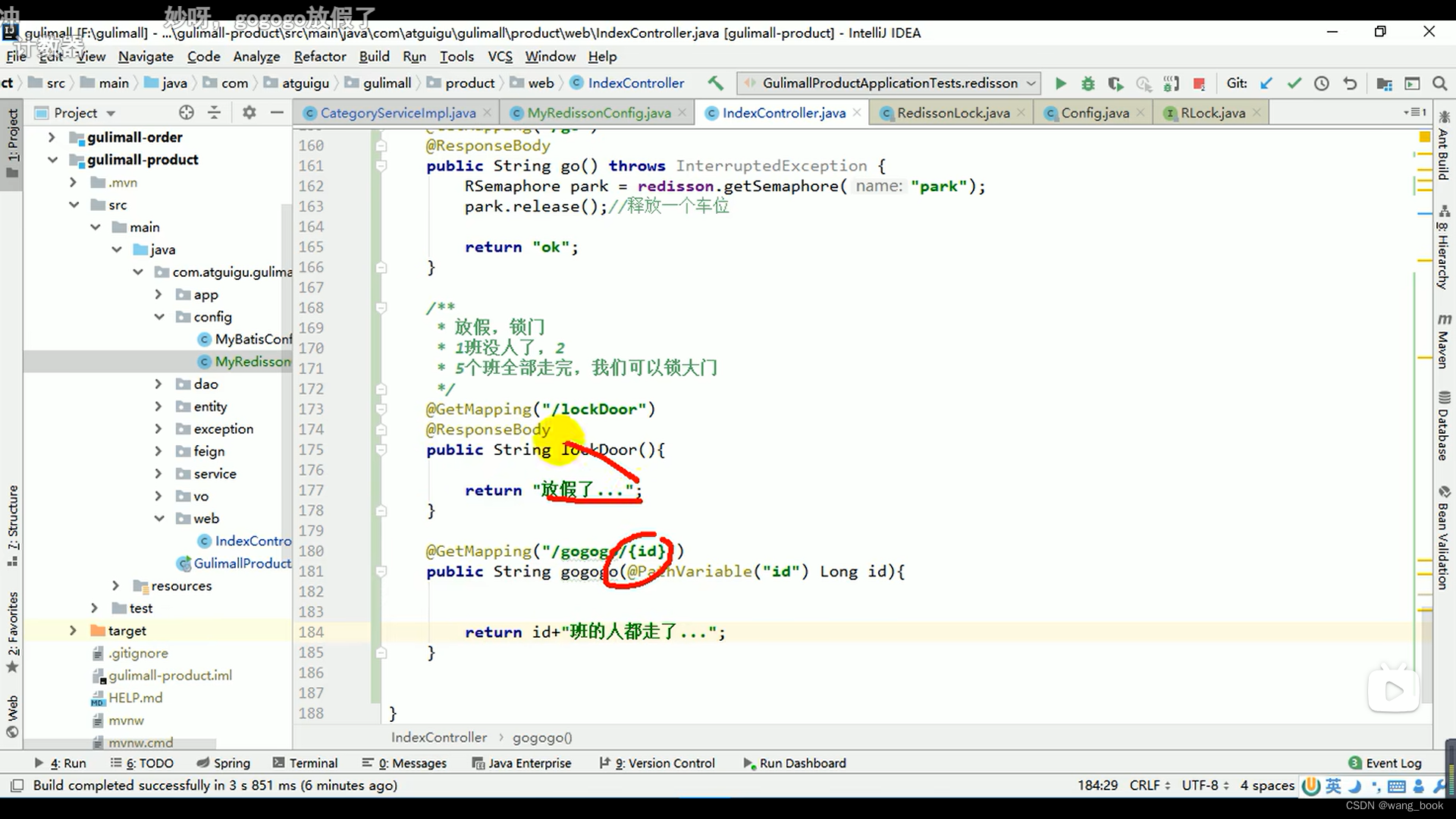Stop the running process red square
This screenshot has height=819, width=1456.
[x=1199, y=83]
